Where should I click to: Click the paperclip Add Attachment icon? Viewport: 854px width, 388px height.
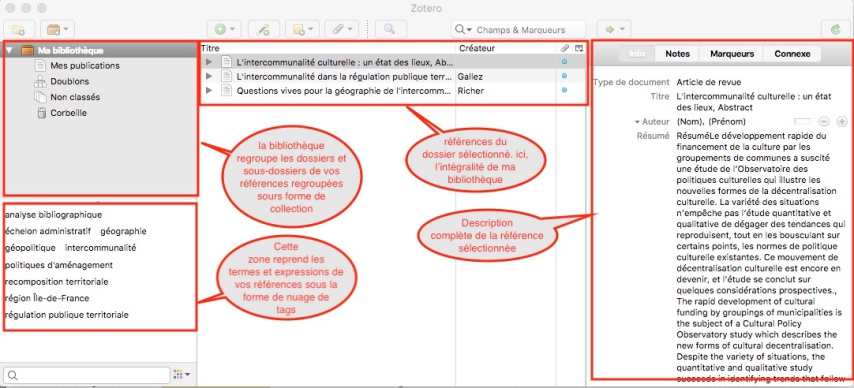point(341,29)
